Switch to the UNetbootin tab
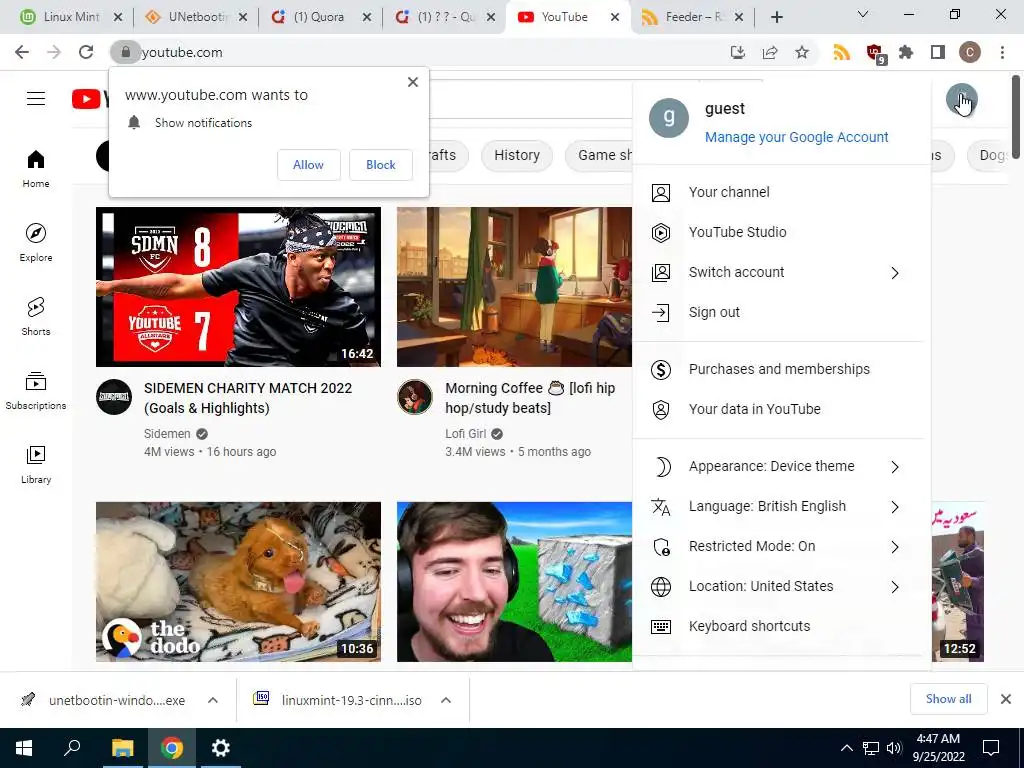Image resolution: width=1024 pixels, height=768 pixels. (x=197, y=17)
